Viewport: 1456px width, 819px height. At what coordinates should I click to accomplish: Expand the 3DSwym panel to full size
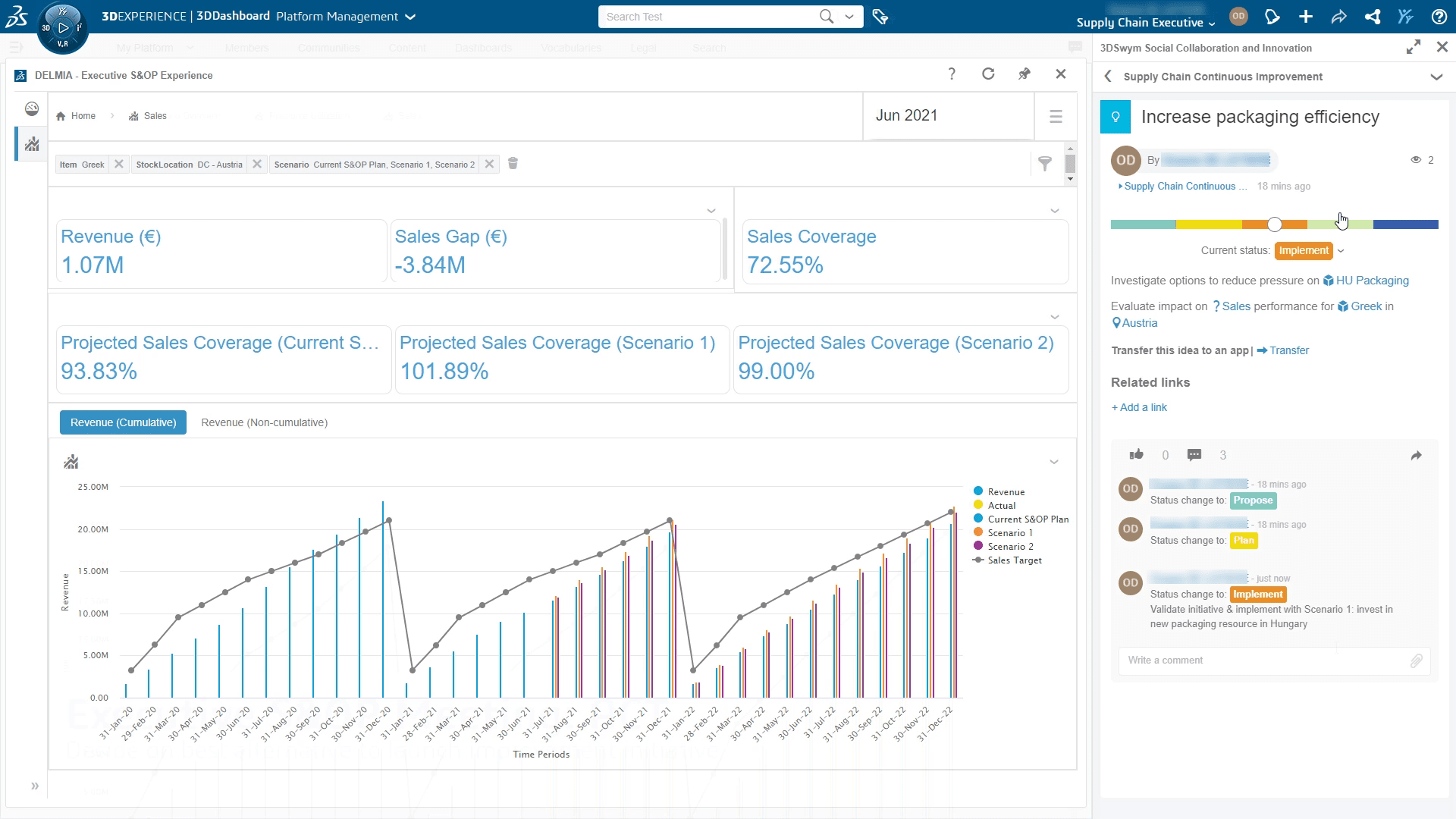point(1414,47)
